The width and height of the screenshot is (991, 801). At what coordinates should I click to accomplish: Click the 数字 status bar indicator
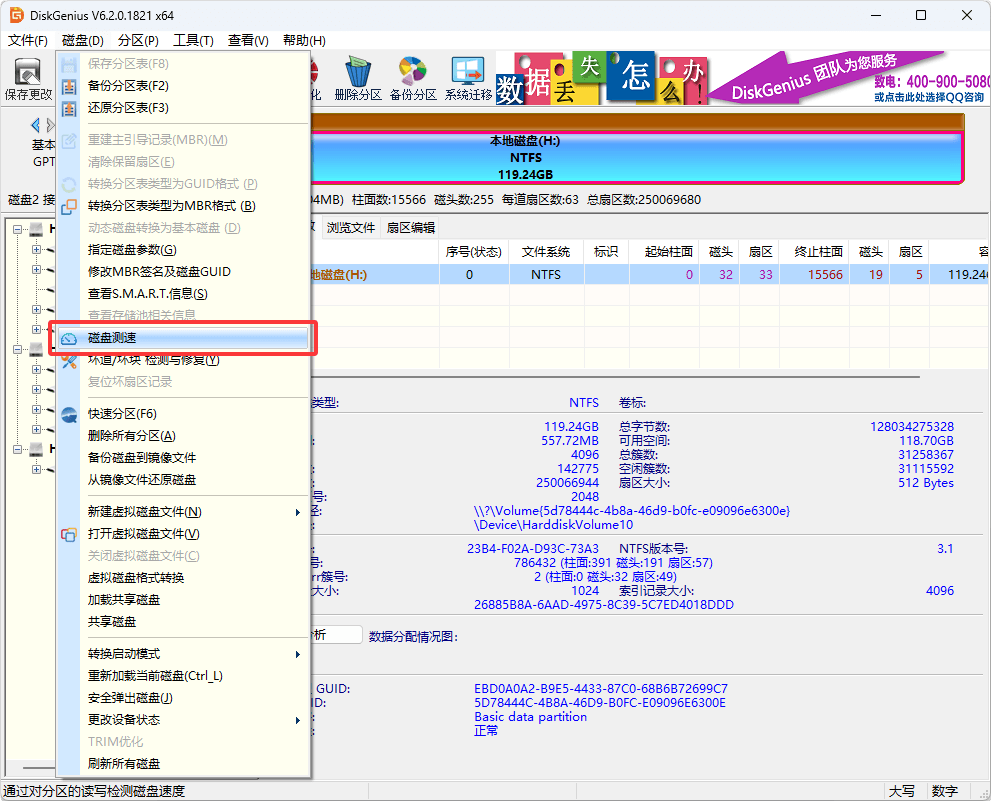coord(945,791)
